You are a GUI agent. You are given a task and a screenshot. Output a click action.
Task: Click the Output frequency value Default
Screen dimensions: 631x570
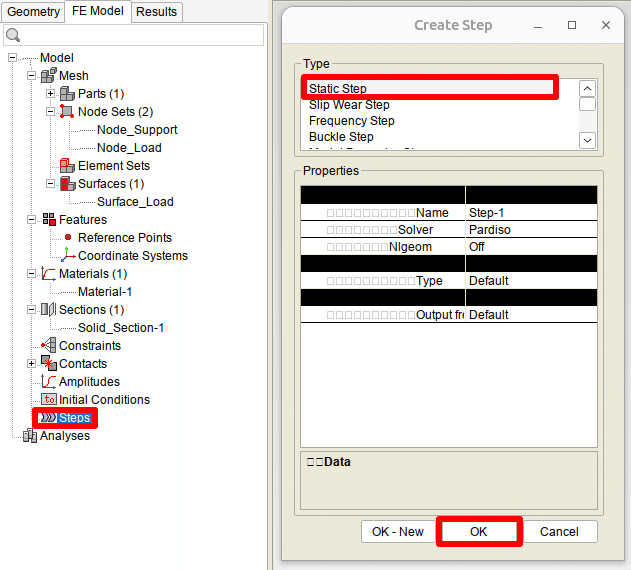531,314
